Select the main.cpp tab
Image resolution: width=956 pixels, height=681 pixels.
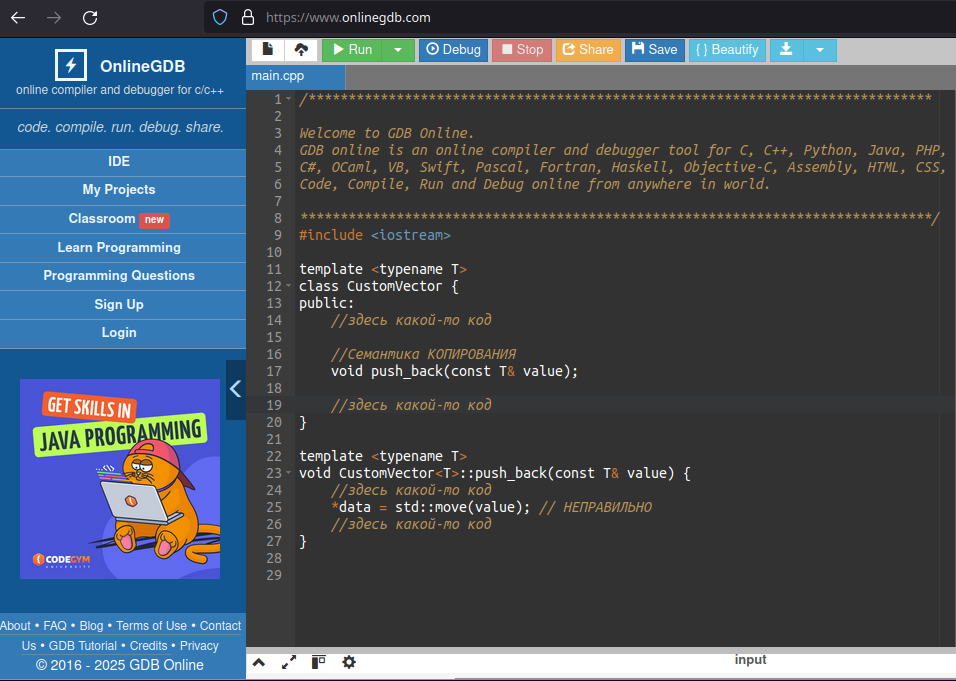pyautogui.click(x=296, y=76)
